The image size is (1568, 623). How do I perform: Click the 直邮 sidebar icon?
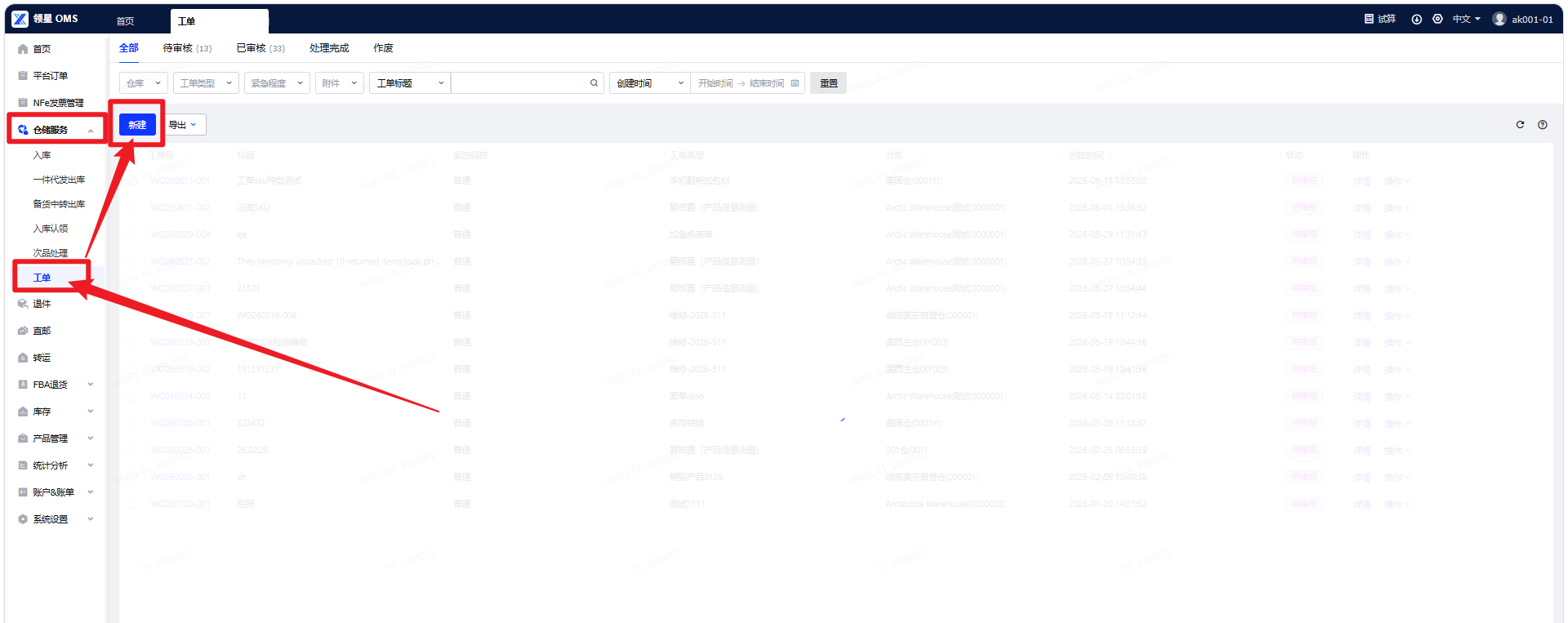pyautogui.click(x=23, y=331)
